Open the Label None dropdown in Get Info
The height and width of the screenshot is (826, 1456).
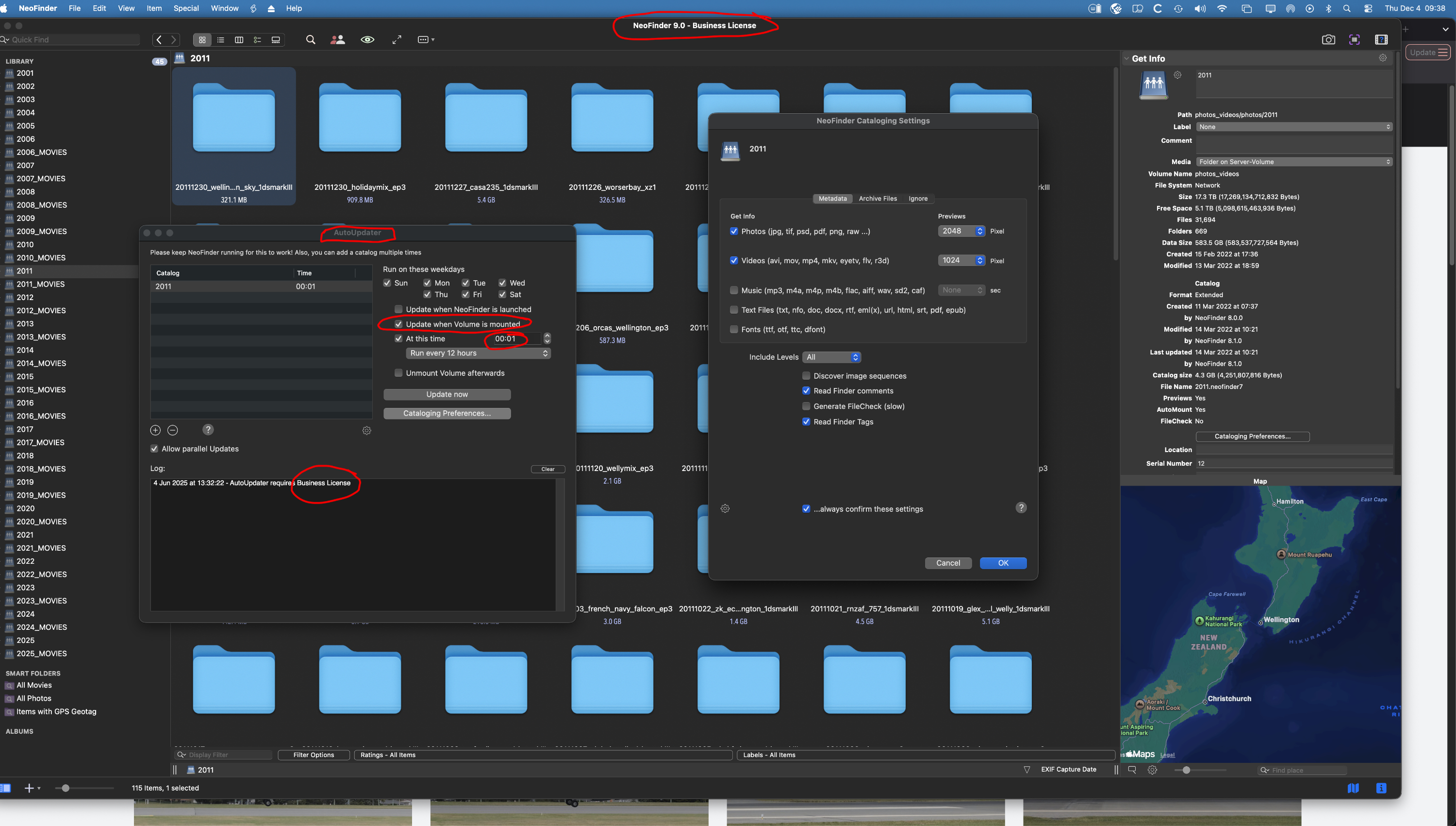[1294, 127]
